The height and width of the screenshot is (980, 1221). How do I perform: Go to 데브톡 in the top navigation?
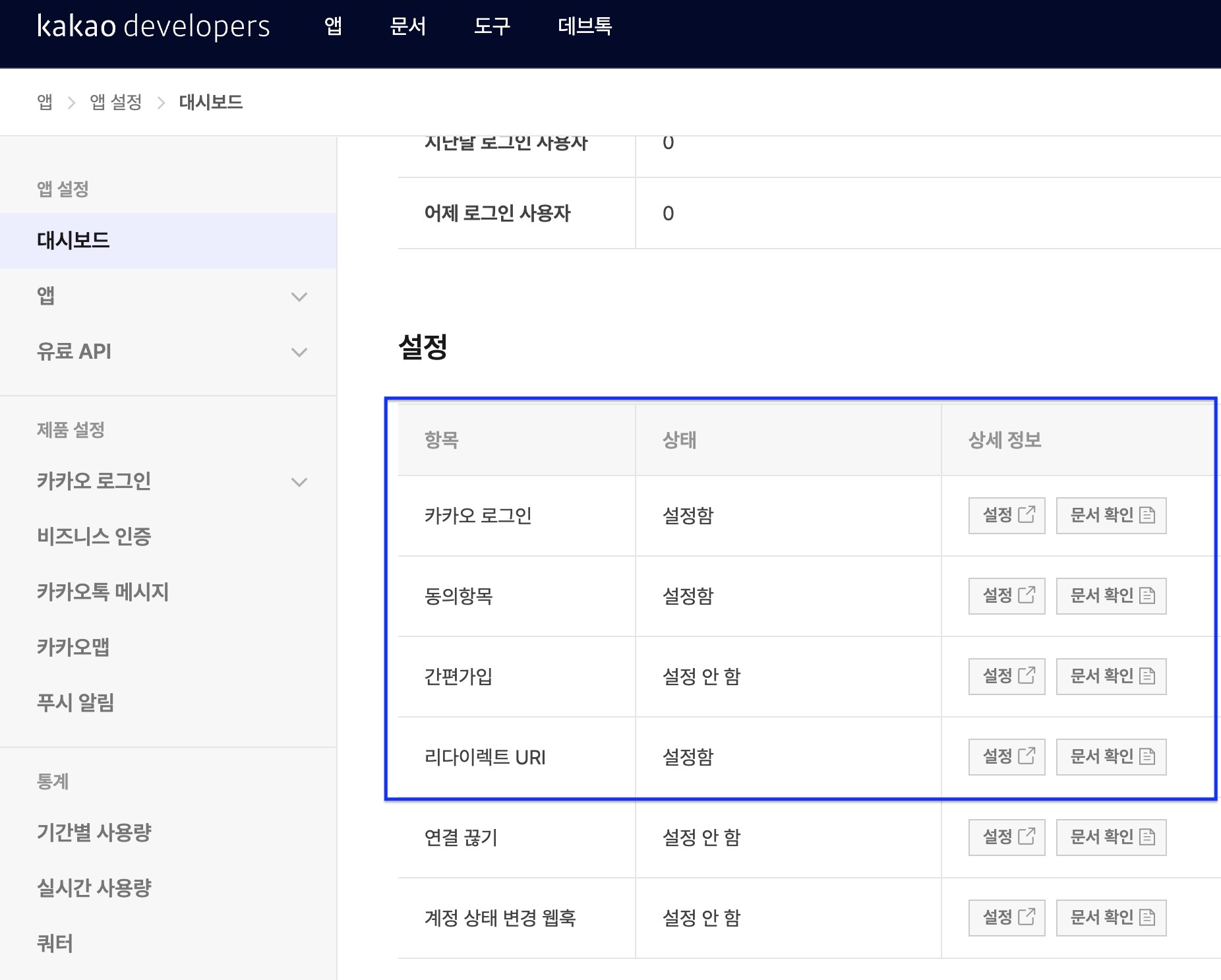(585, 26)
